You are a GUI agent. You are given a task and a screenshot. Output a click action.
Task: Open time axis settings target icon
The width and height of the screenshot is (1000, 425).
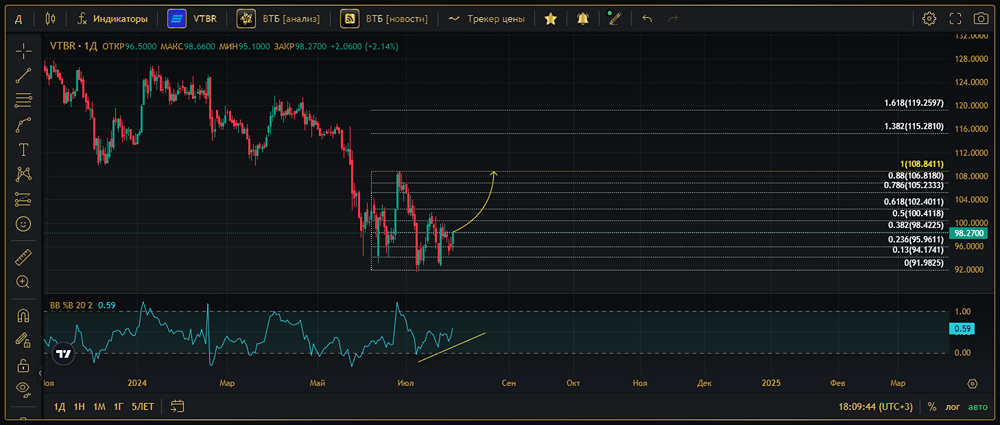(x=972, y=384)
